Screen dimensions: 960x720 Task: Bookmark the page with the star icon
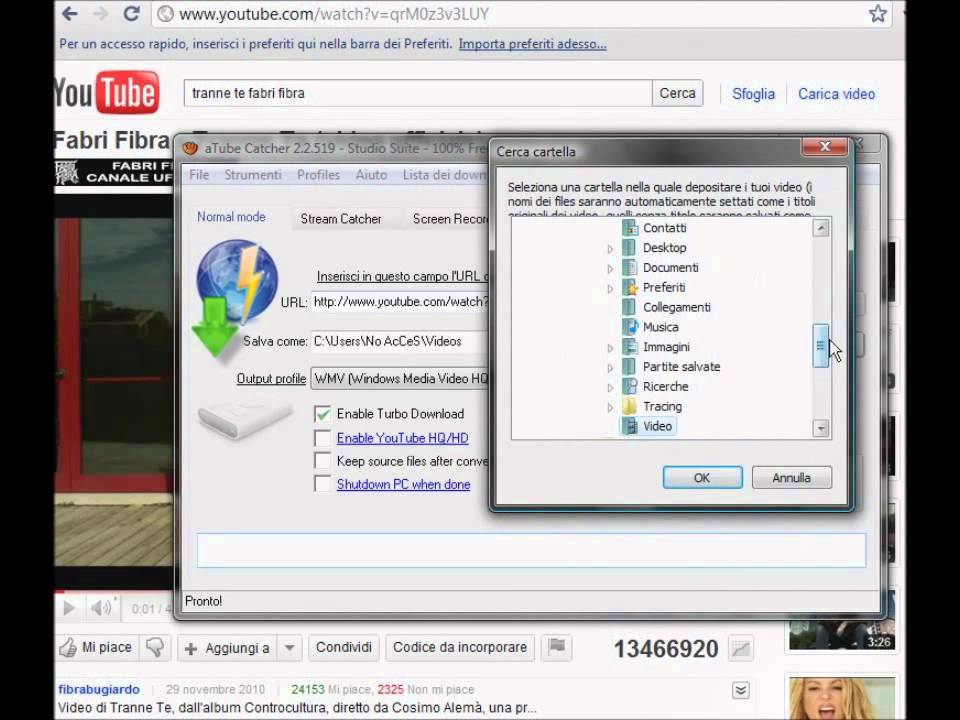878,13
